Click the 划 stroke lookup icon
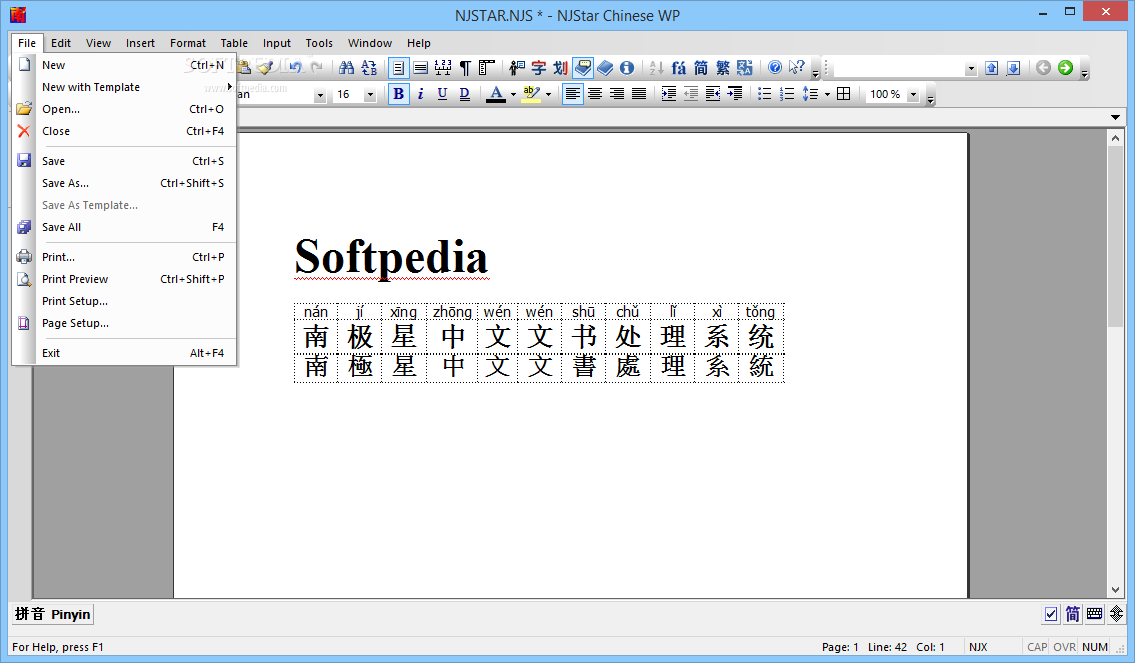Screen dimensions: 1135x663 click(x=561, y=68)
